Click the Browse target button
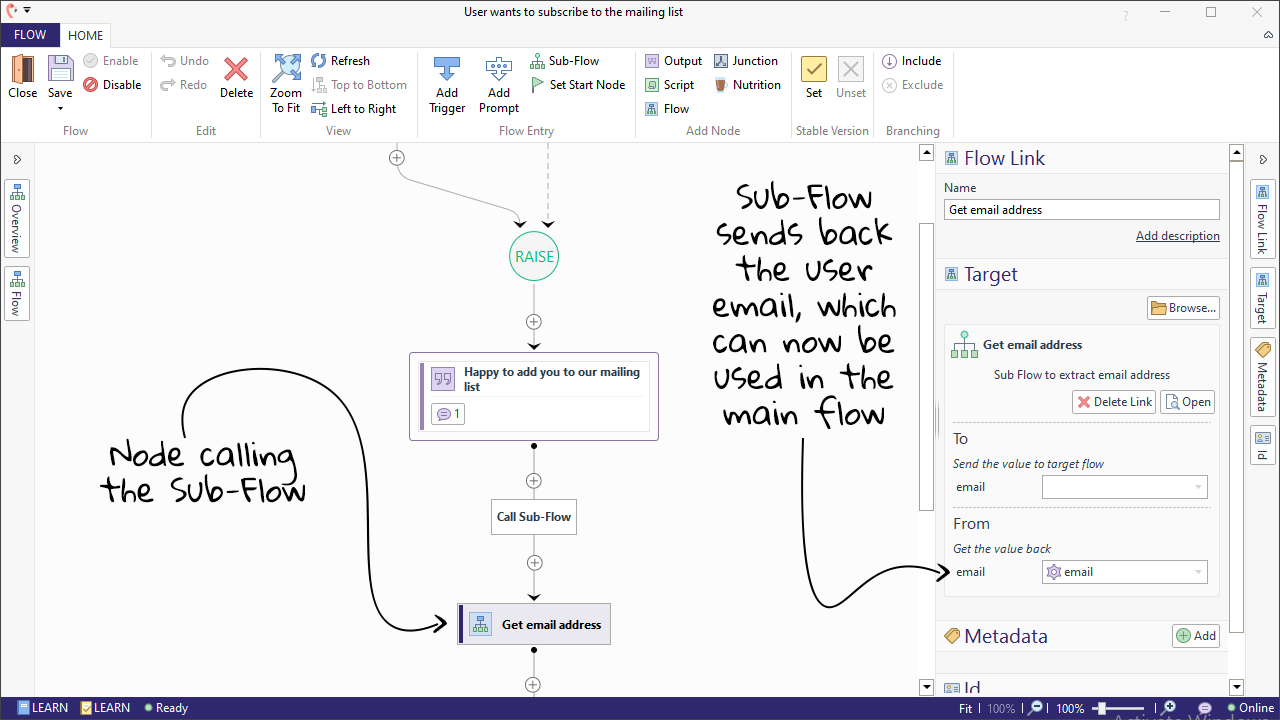This screenshot has width=1280, height=720. [x=1183, y=308]
